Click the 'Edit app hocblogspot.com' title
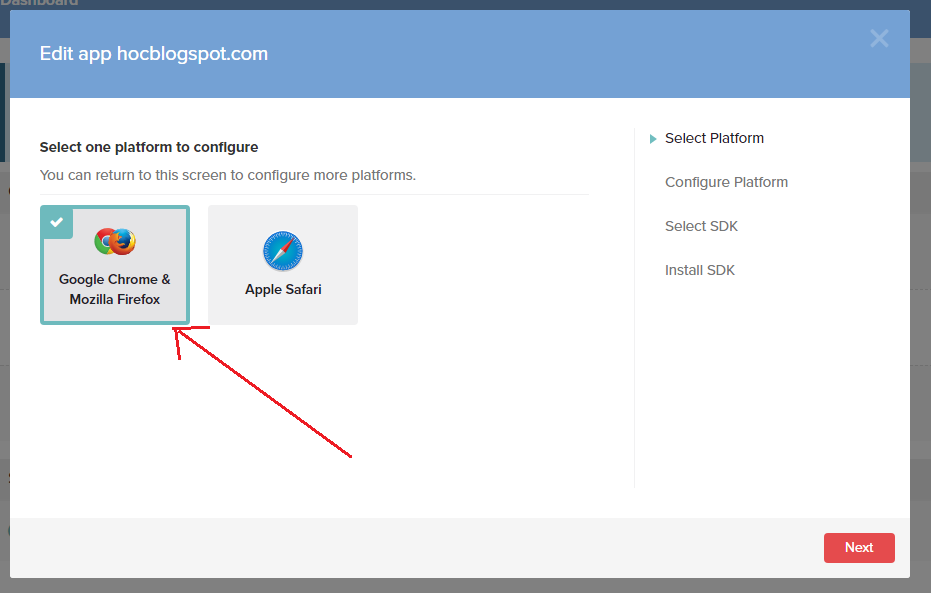 (154, 53)
